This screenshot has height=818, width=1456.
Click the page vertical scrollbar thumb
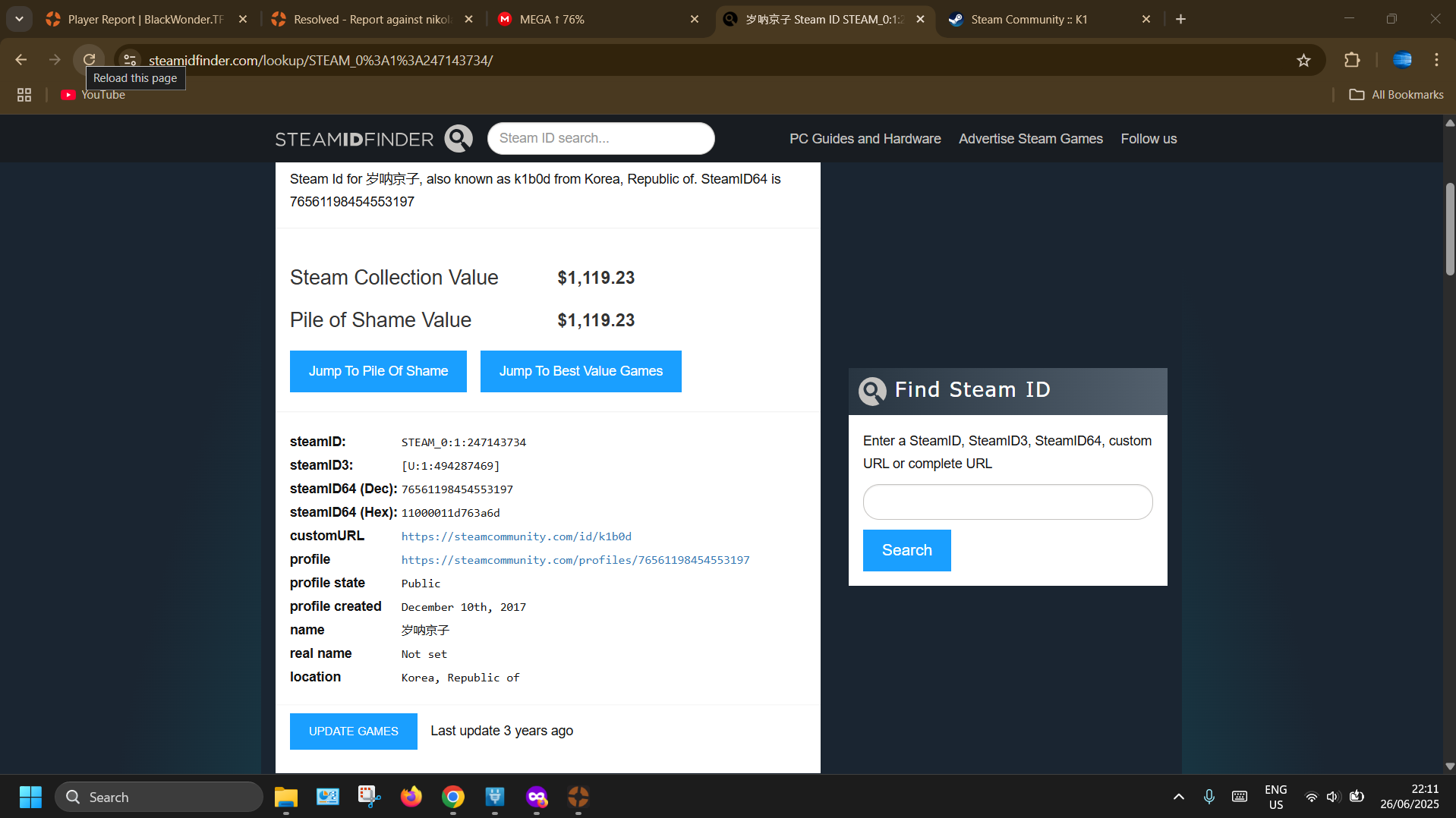tap(1449, 228)
